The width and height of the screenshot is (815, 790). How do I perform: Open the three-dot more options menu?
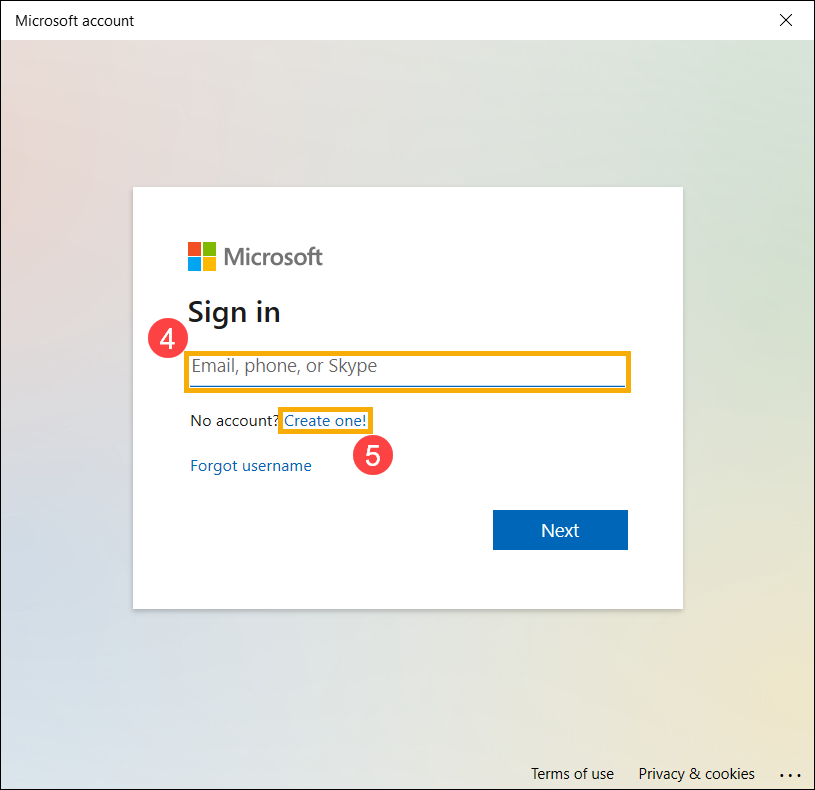click(x=790, y=775)
